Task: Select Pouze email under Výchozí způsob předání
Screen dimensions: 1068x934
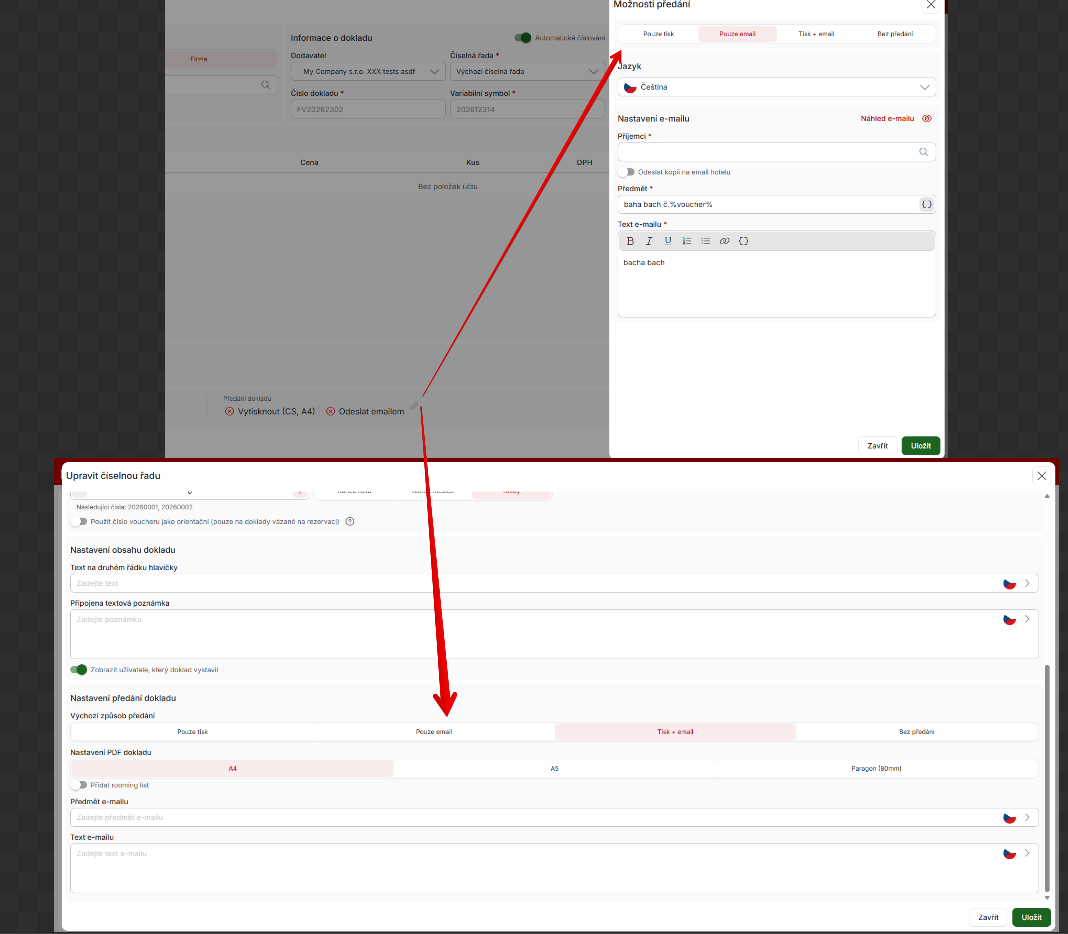Action: point(434,732)
